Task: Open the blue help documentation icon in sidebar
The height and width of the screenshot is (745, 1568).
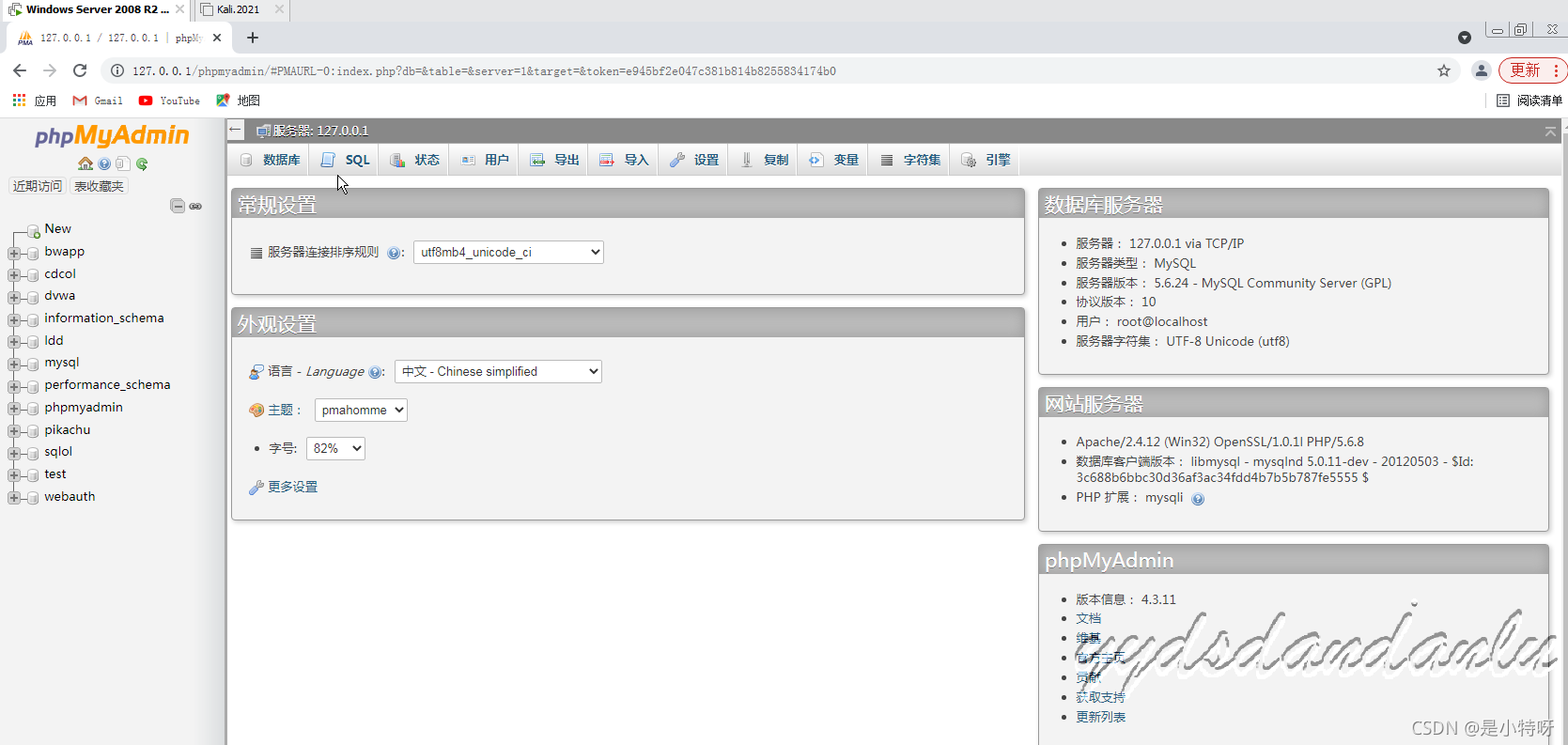Action: [104, 163]
